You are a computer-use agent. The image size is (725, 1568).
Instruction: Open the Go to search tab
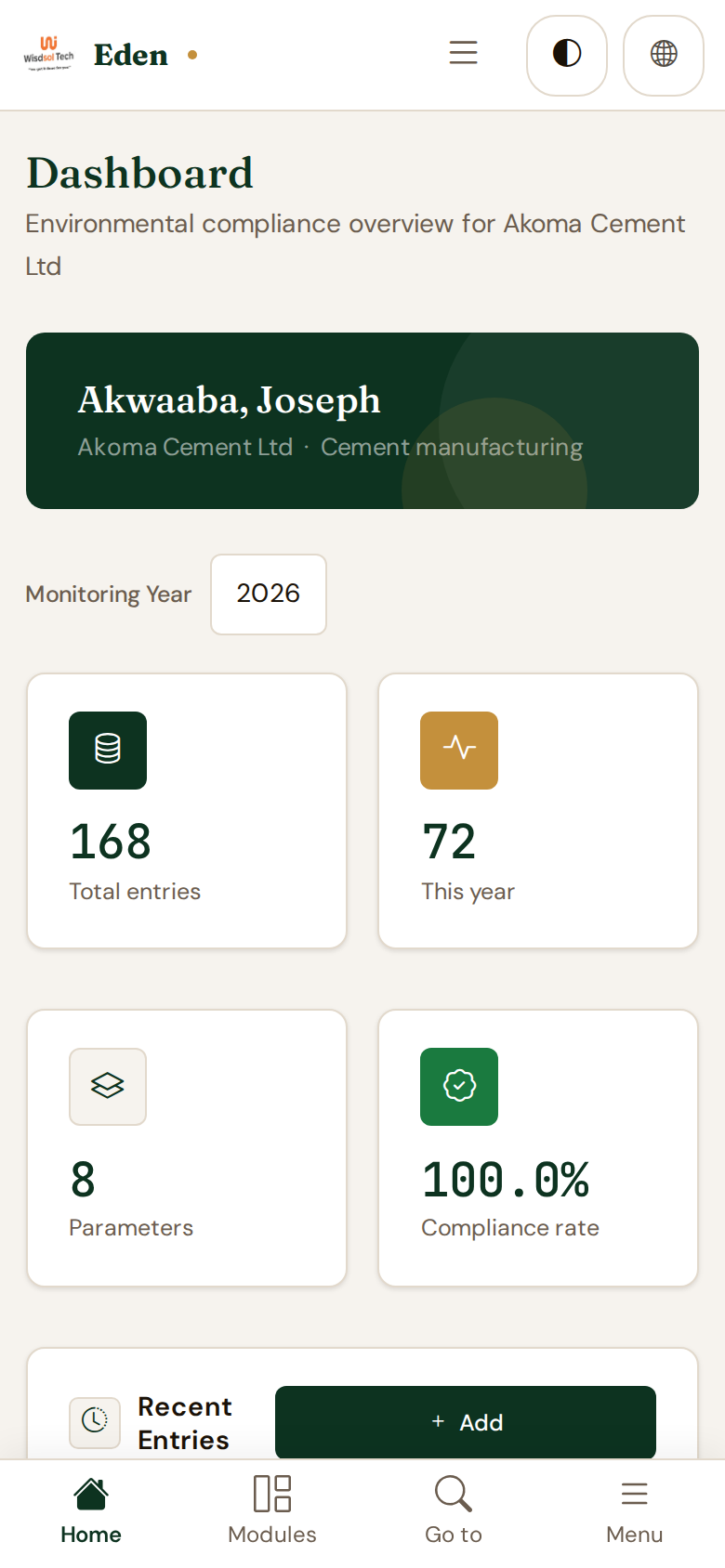point(454,1510)
